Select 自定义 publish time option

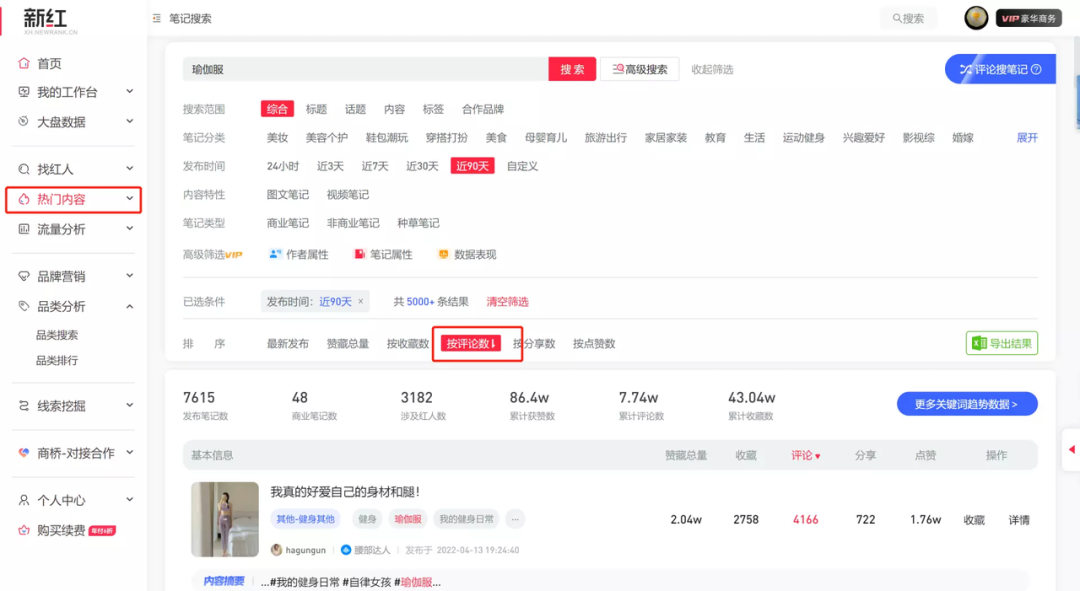pyautogui.click(x=522, y=166)
